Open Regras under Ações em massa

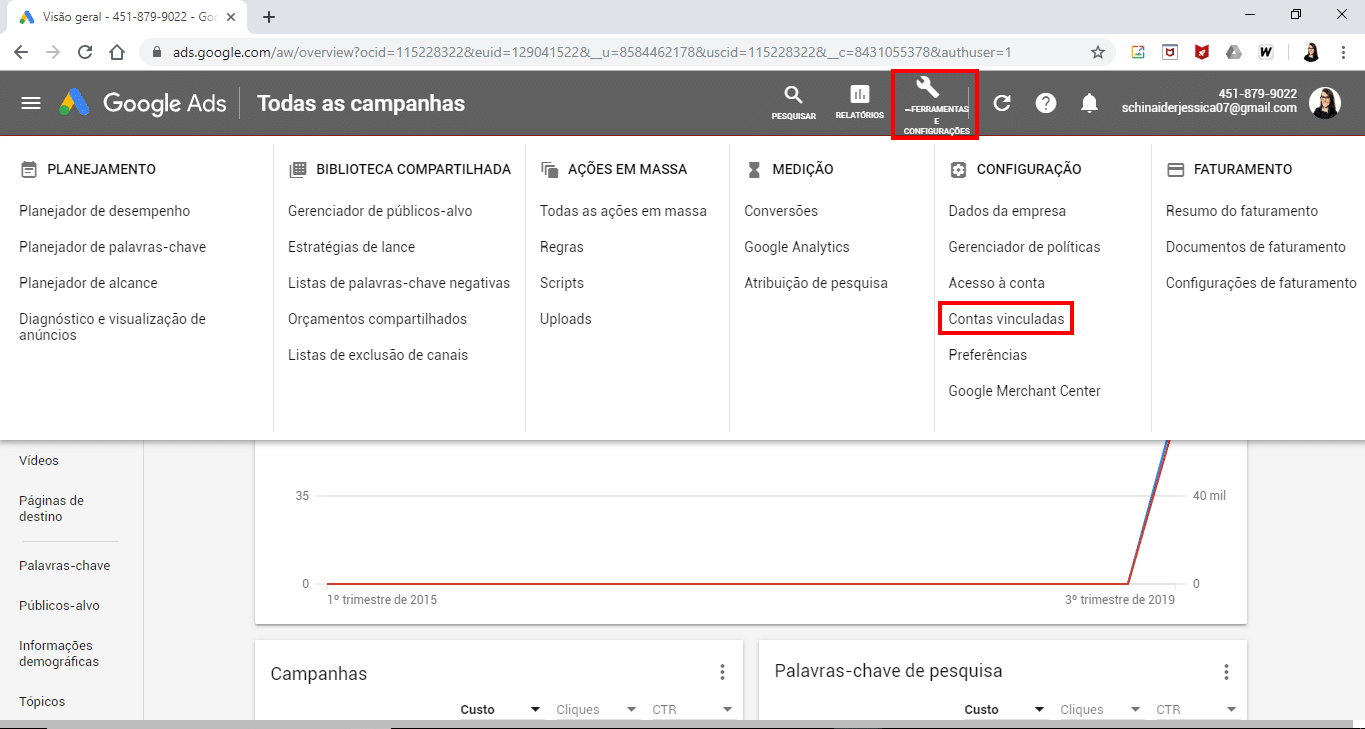pyautogui.click(x=561, y=247)
